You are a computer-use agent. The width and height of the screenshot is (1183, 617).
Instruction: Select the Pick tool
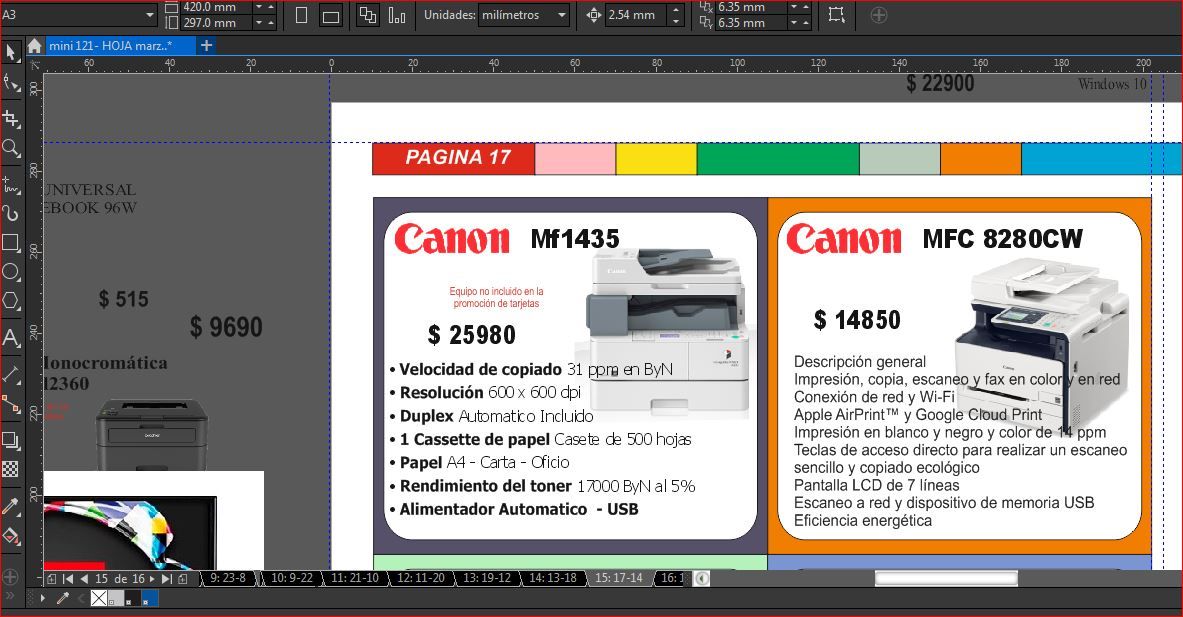click(x=11, y=53)
